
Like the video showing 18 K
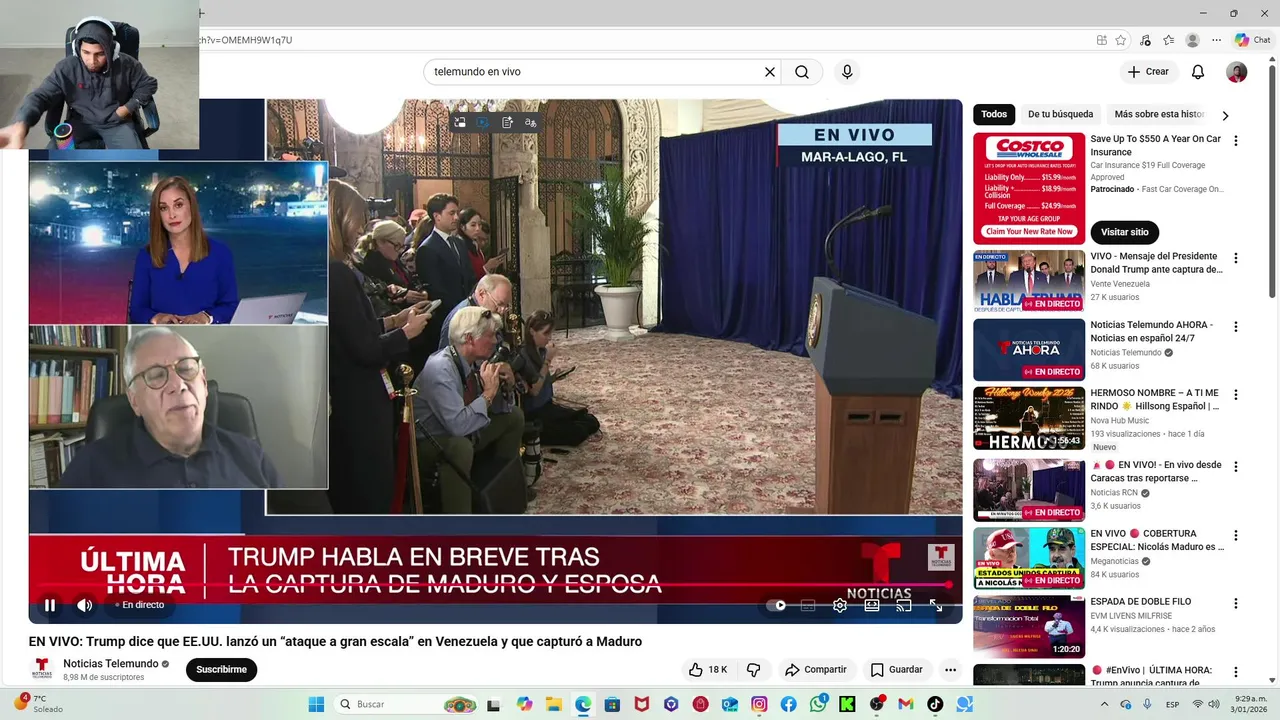pyautogui.click(x=708, y=670)
